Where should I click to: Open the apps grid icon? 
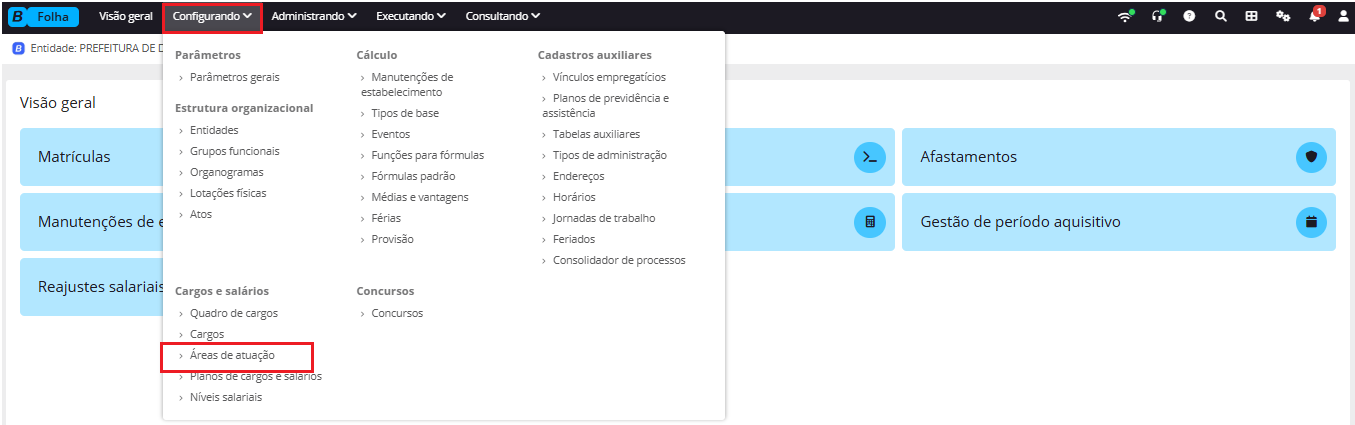1251,16
